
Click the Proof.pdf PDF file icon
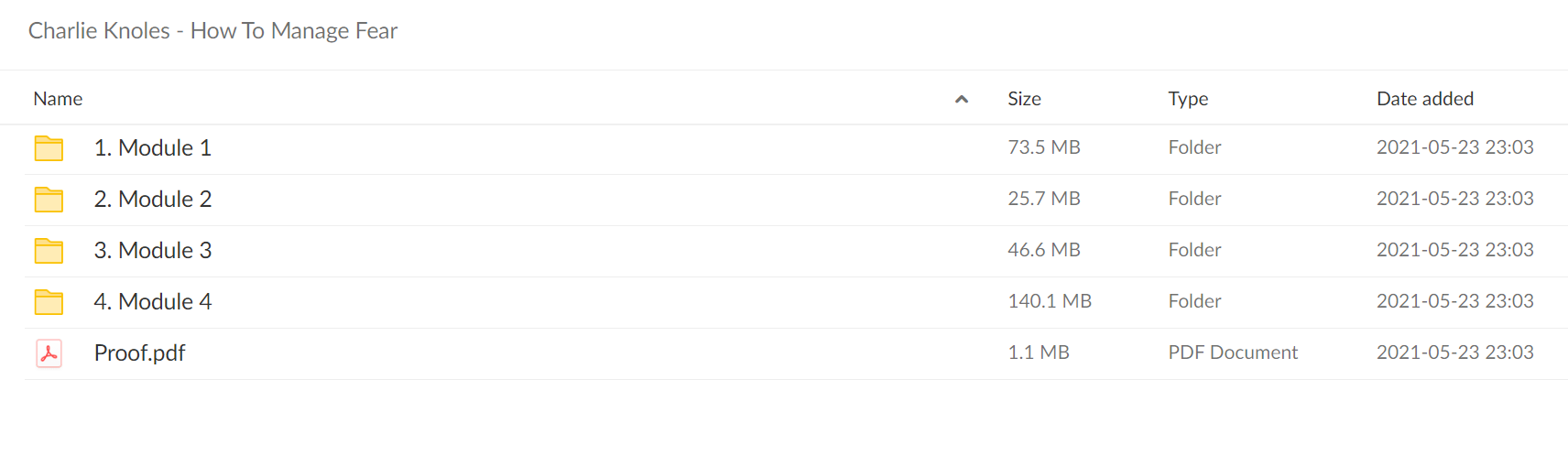coord(49,353)
